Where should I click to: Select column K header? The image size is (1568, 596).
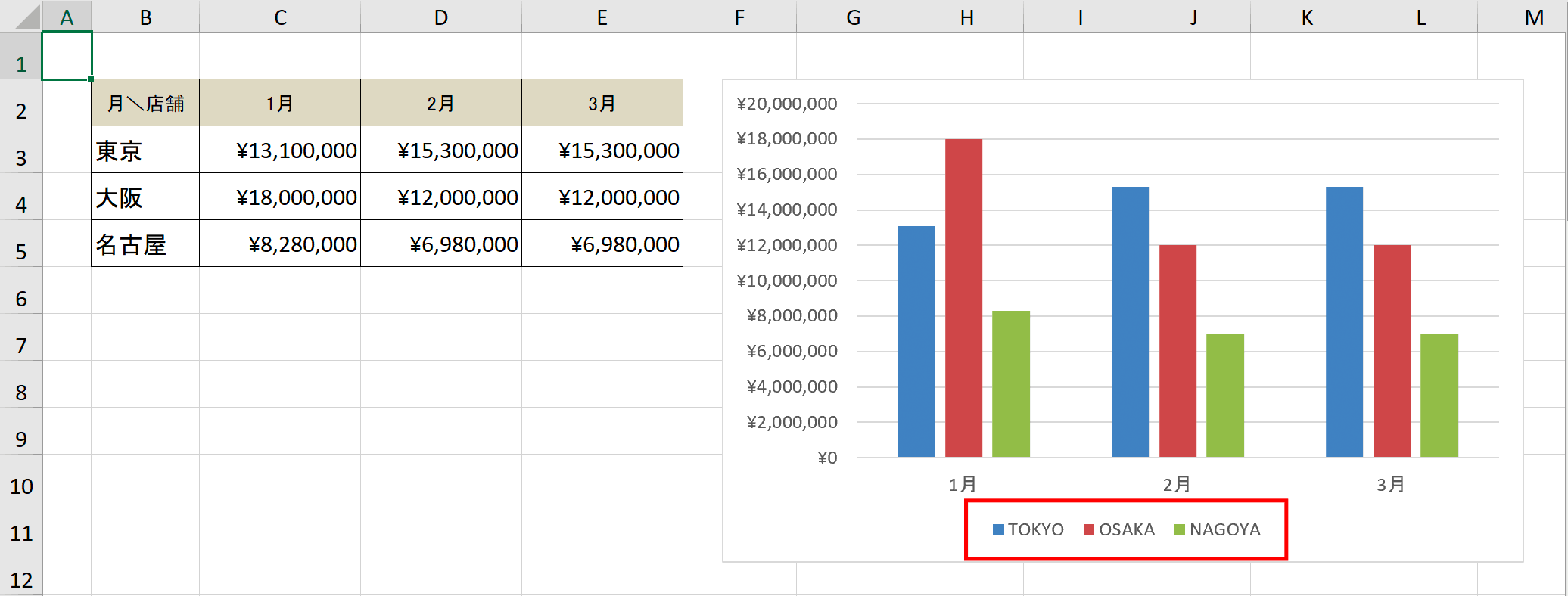point(1308,17)
